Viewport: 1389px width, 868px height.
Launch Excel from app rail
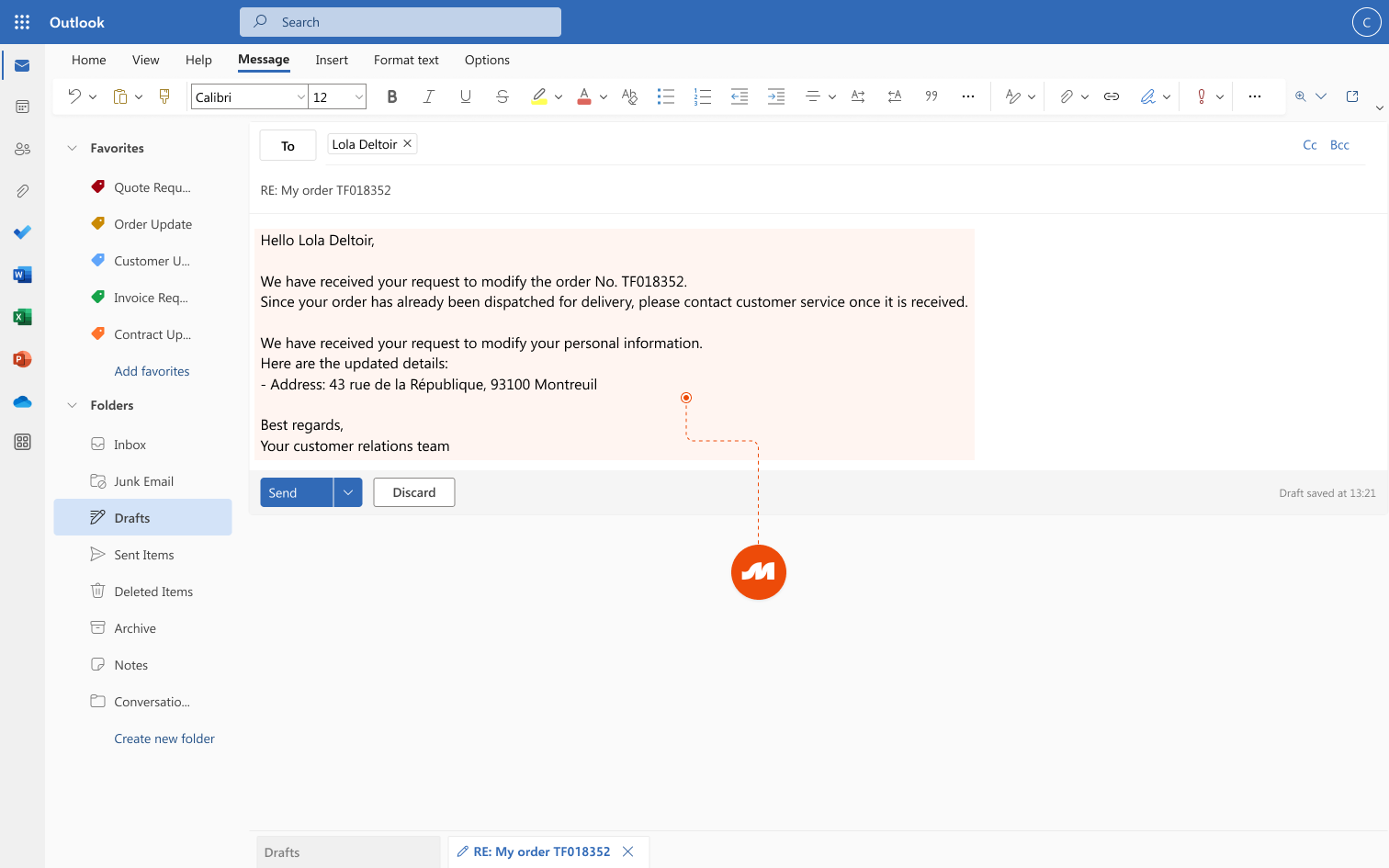pyautogui.click(x=22, y=317)
